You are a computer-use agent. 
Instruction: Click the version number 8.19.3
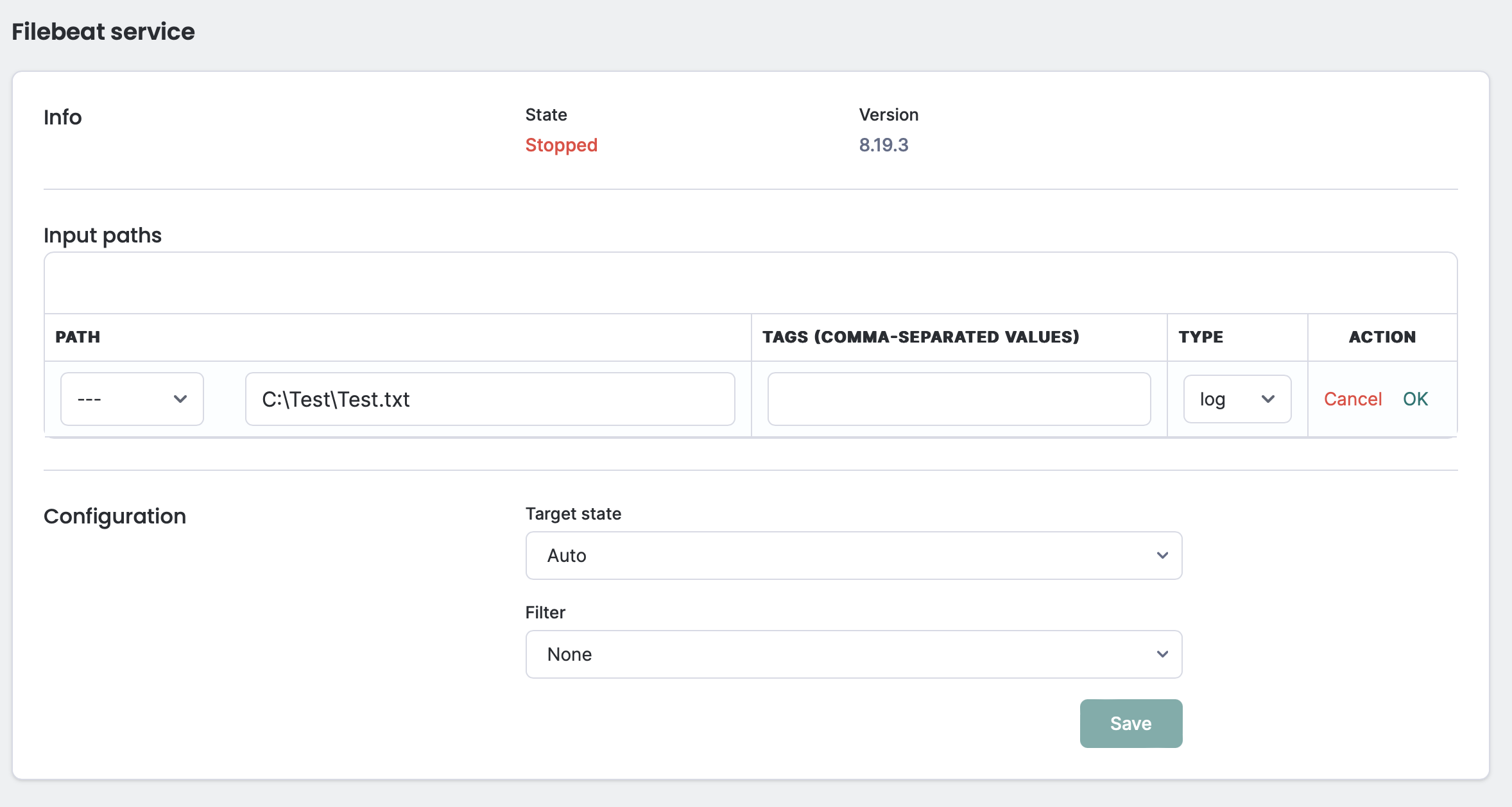point(884,145)
